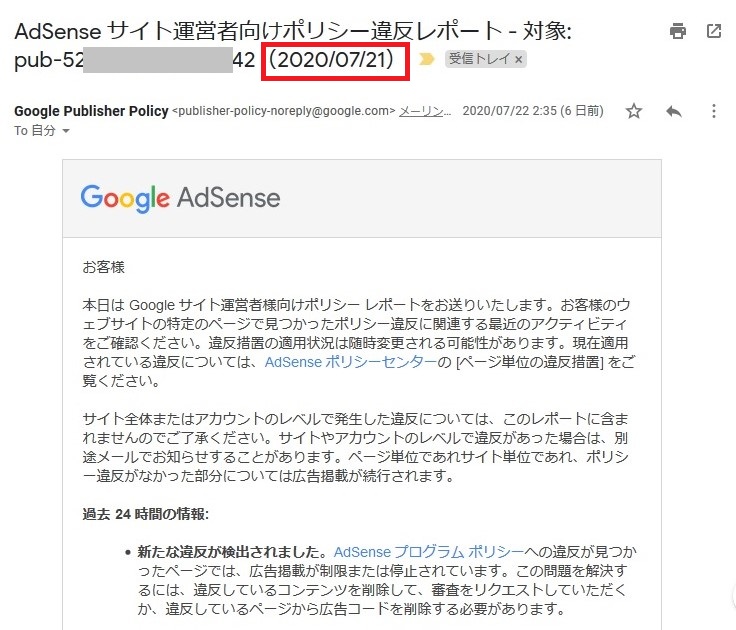Image resolution: width=736 pixels, height=630 pixels.
Task: Print this email with the printer icon
Action: pyautogui.click(x=677, y=31)
